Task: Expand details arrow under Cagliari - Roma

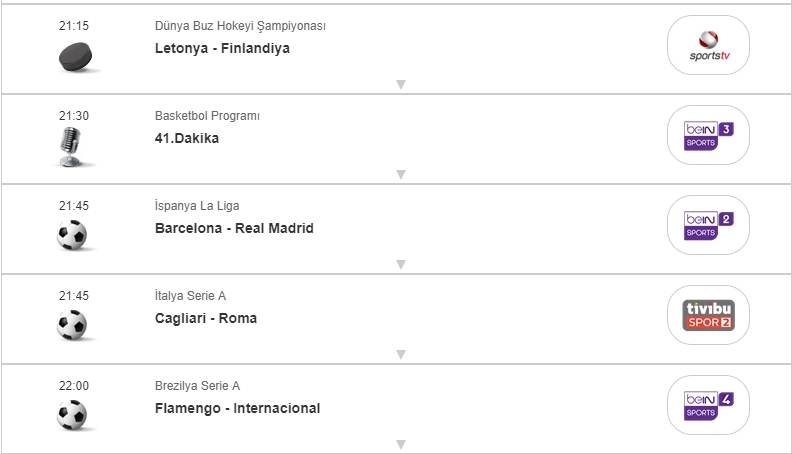Action: (x=400, y=355)
